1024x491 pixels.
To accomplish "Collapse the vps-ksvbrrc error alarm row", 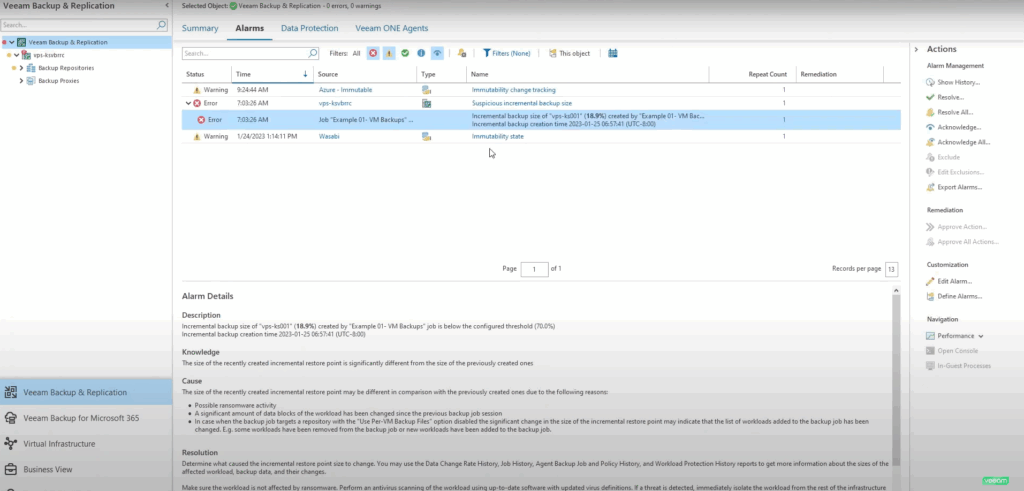I will [188, 103].
